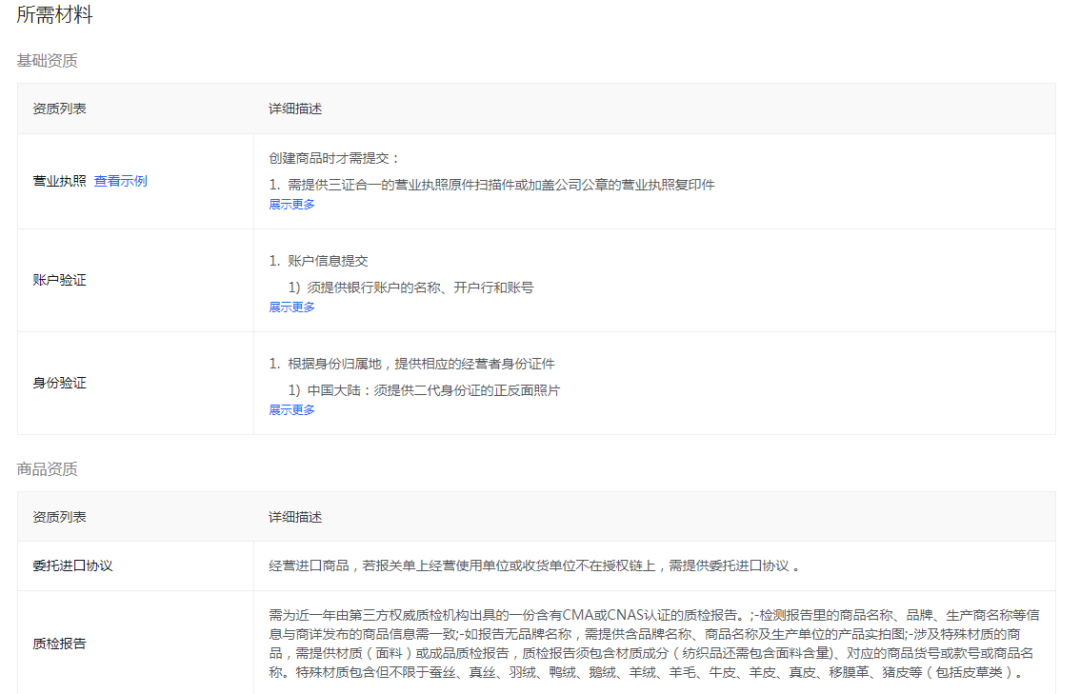1080x694 pixels.
Task: Click the 资质列表 header in the first table
Action: [60, 109]
